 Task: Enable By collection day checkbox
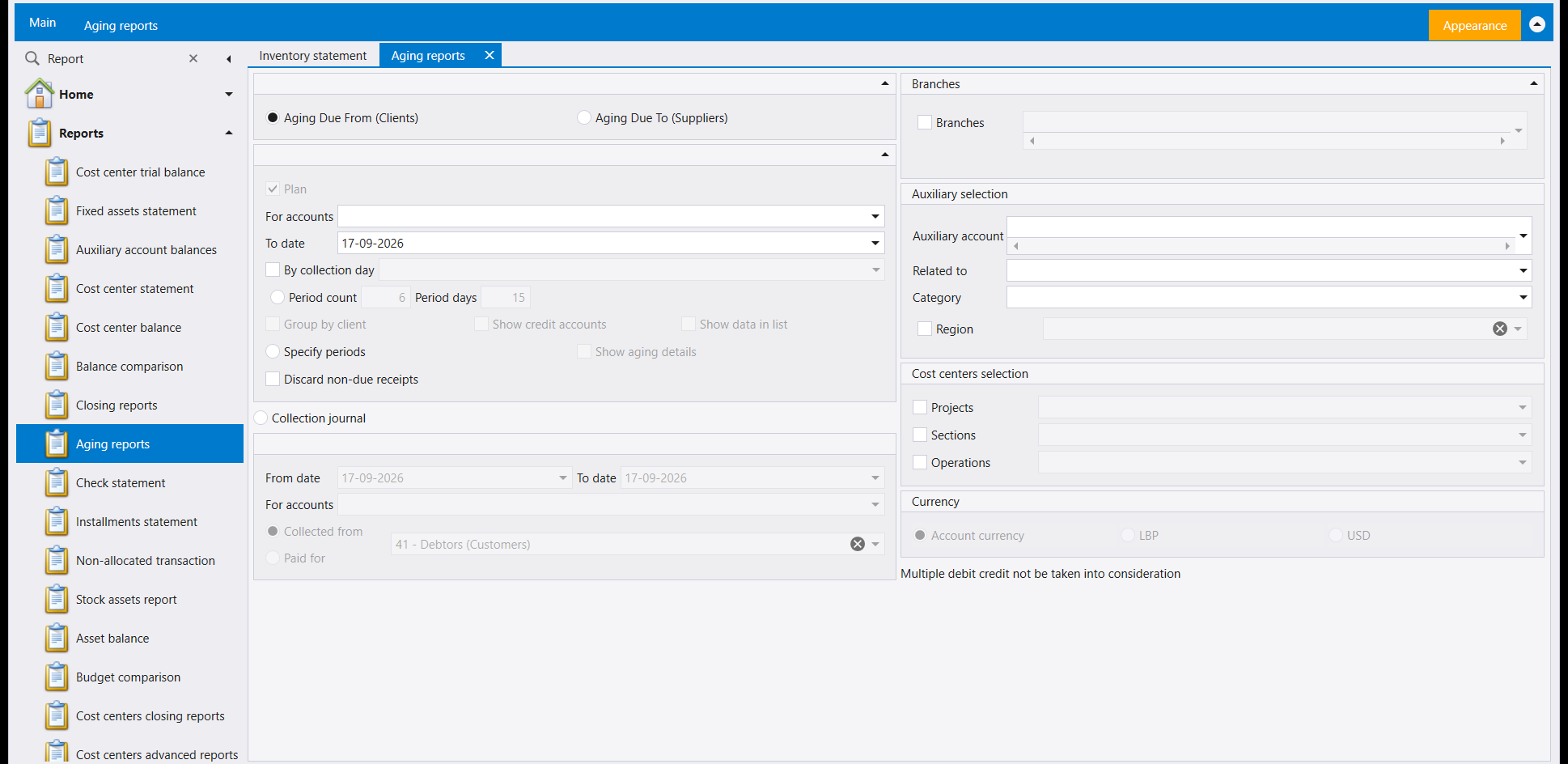[273, 270]
